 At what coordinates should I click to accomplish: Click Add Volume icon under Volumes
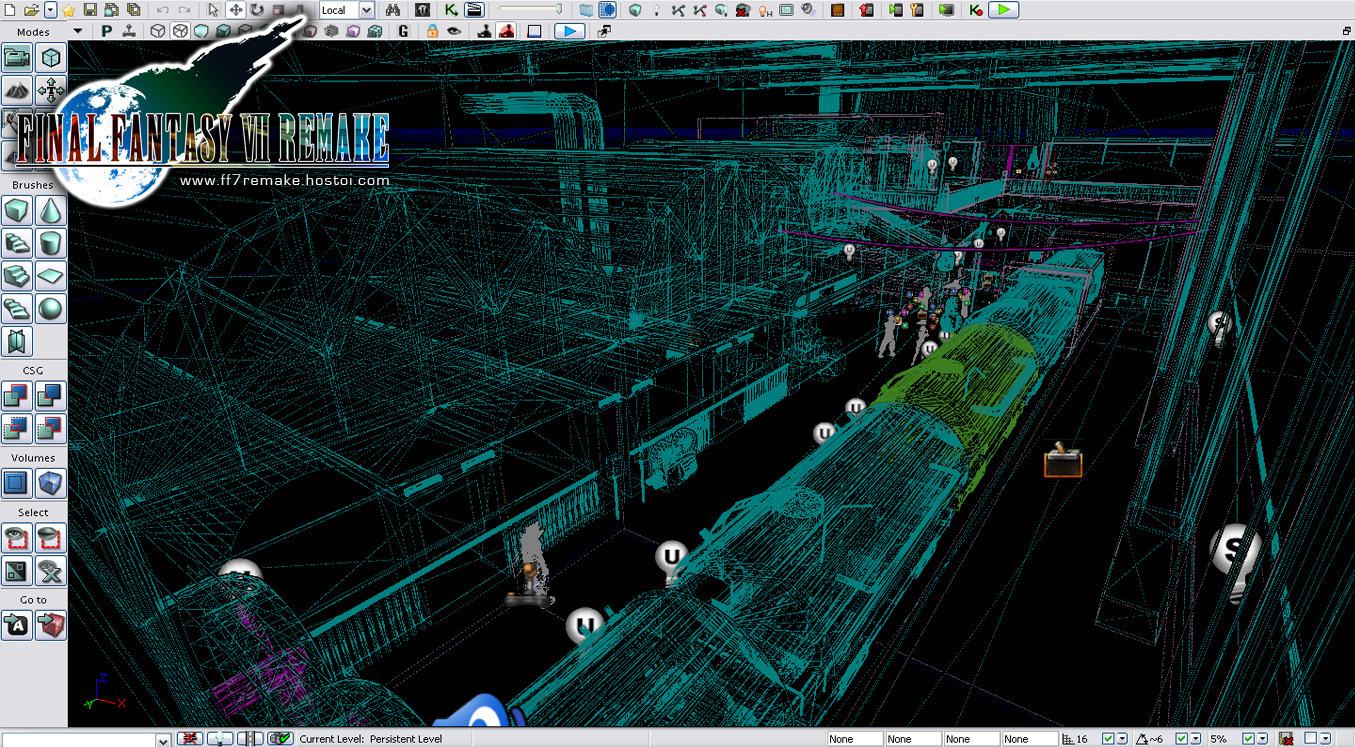(51, 484)
